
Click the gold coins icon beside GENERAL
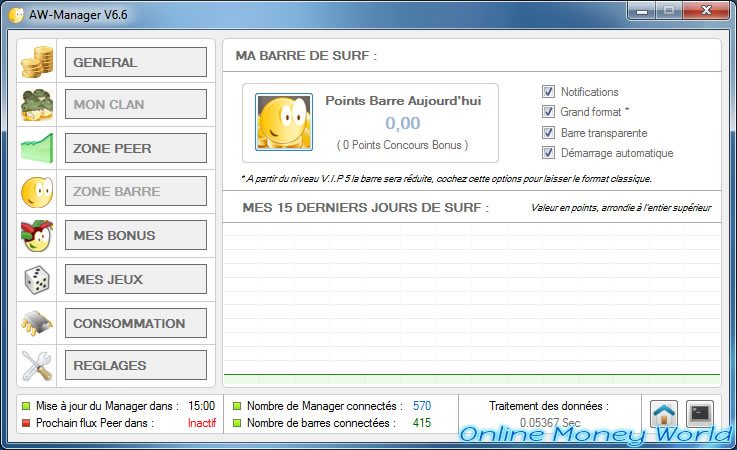(37, 62)
